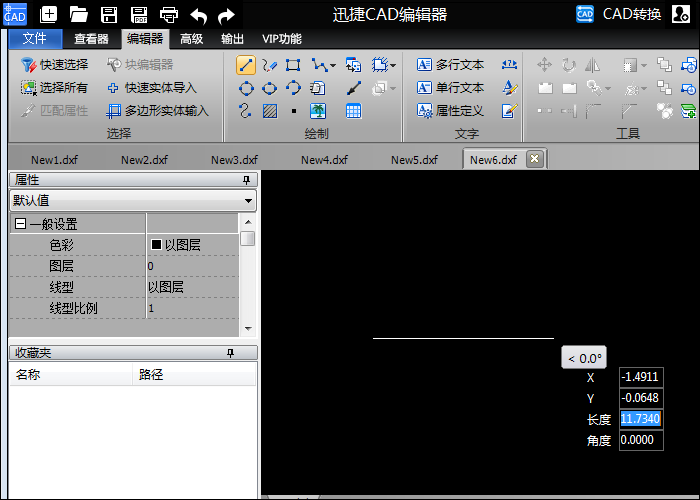Image resolution: width=700 pixels, height=500 pixels.
Task: Click the 单行文本 button
Action: click(450, 88)
